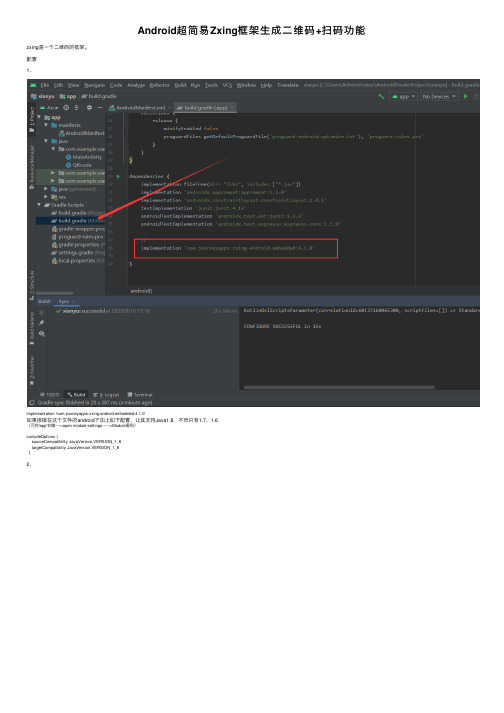Select settings.gradle in tree
504x713 pixels.
[x=78, y=253]
